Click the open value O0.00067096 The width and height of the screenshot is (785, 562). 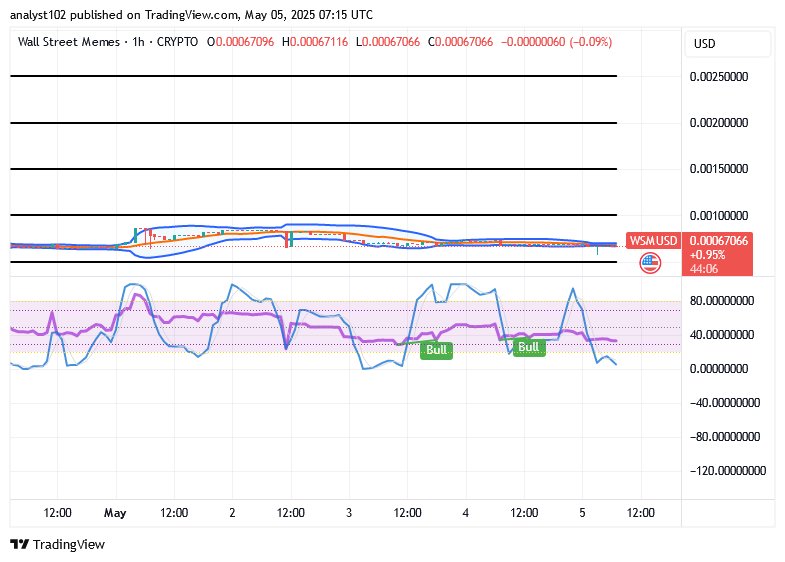[x=241, y=42]
